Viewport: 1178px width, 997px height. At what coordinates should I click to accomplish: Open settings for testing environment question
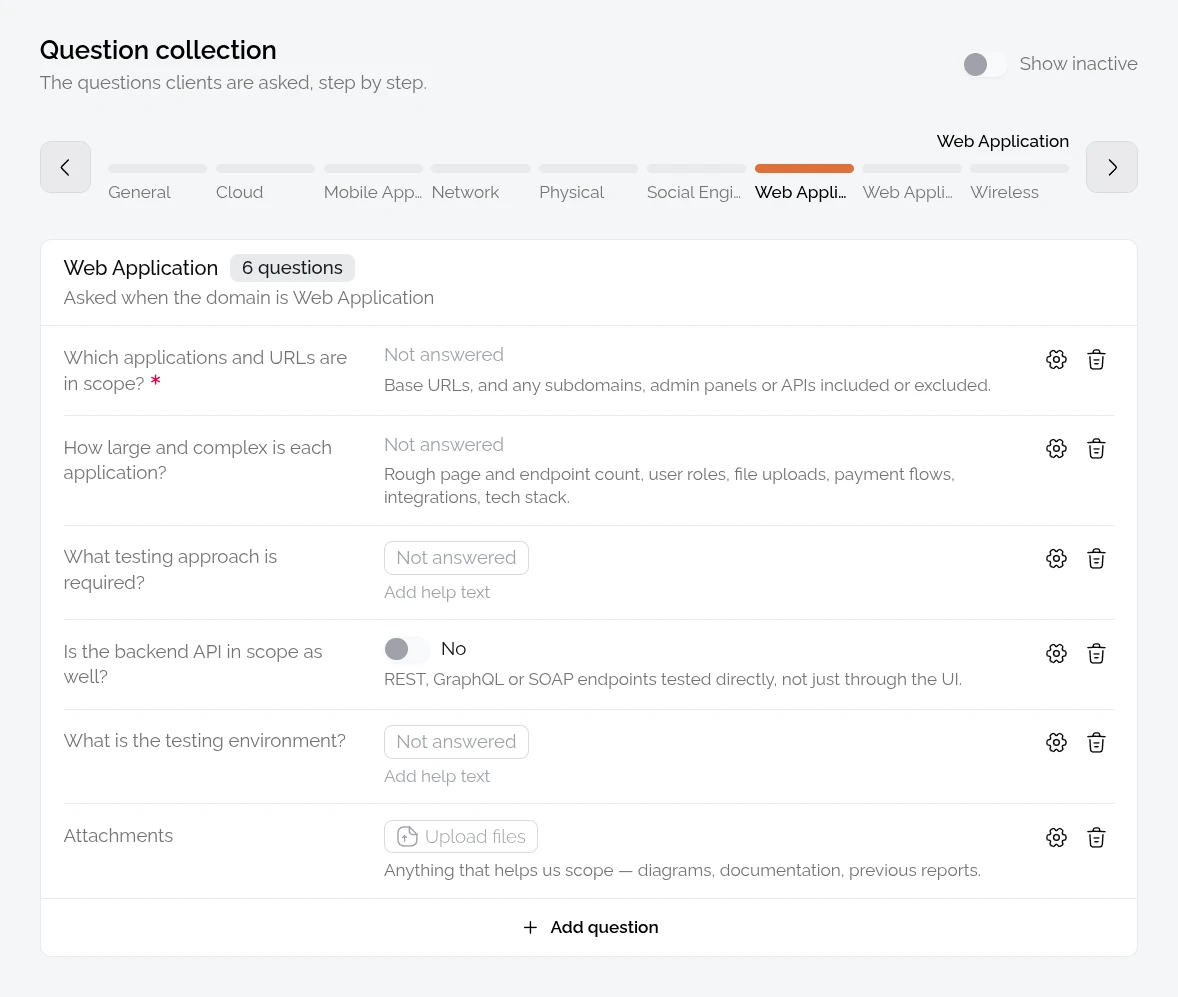pyautogui.click(x=1056, y=742)
